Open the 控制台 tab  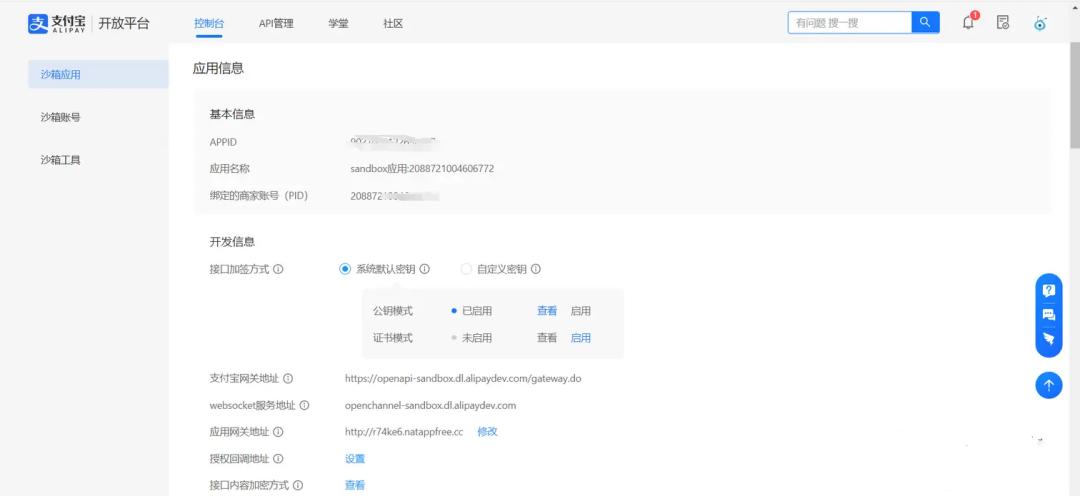pos(209,23)
